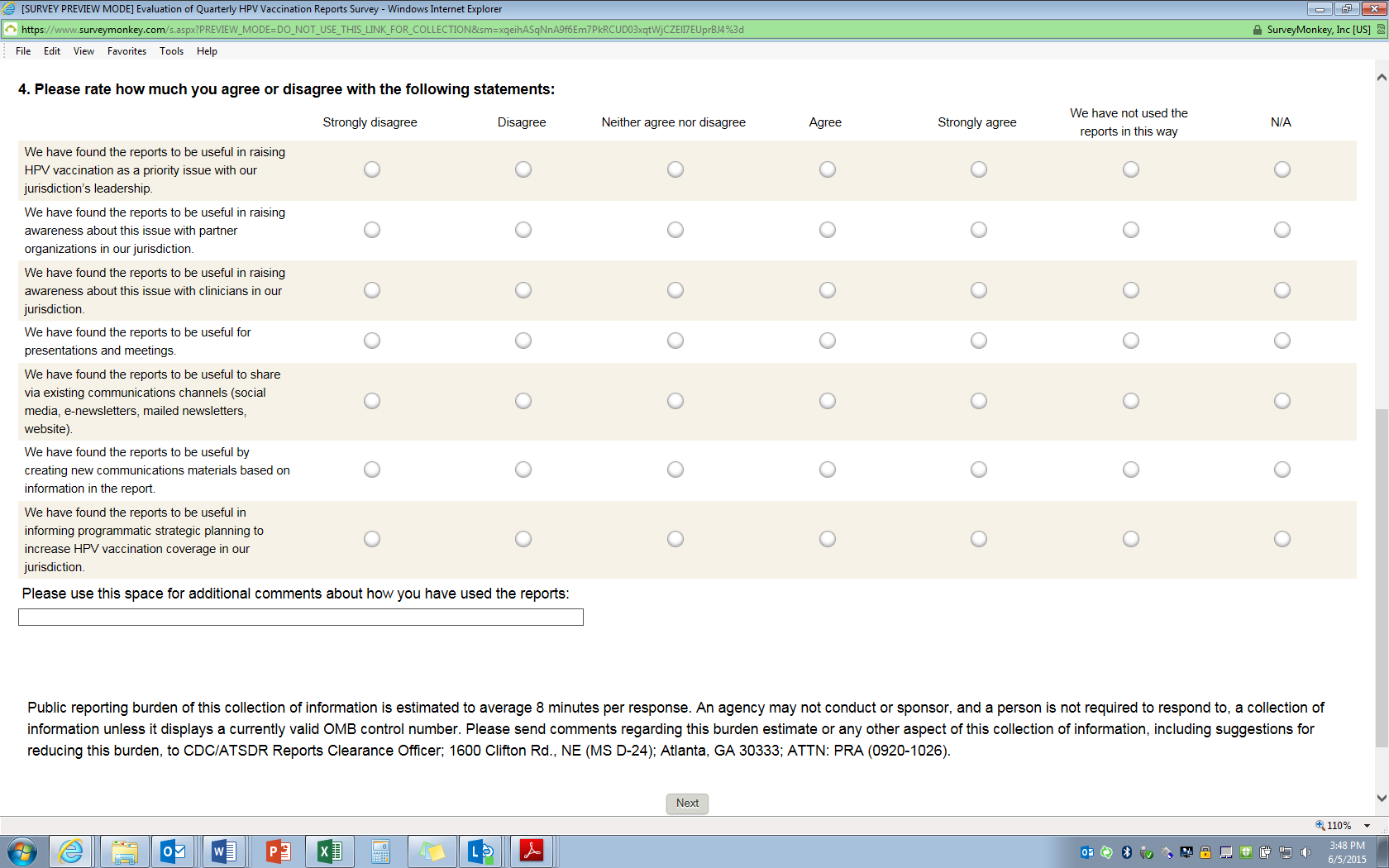The height and width of the screenshot is (868, 1389).
Task: Open the Adobe Acrobat taskbar icon
Action: 532,851
